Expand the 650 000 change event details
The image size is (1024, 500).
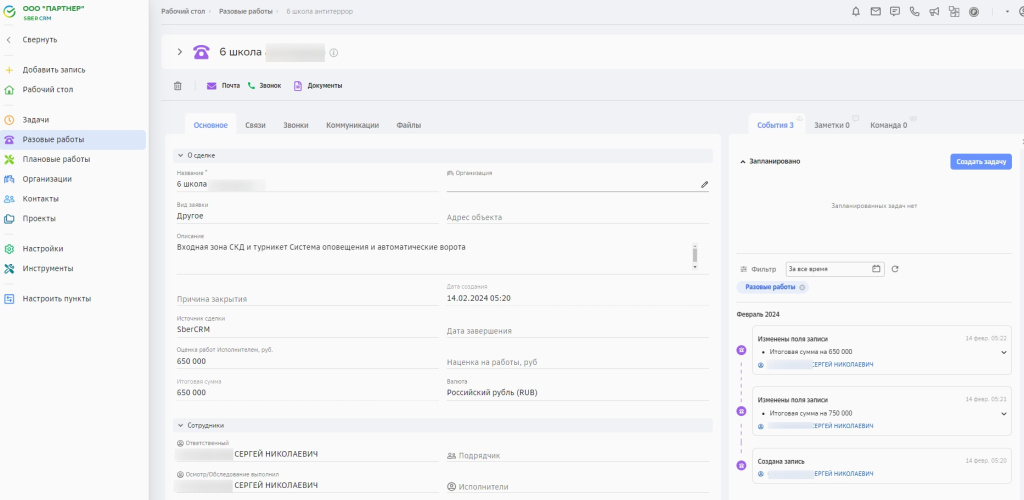click(1003, 352)
